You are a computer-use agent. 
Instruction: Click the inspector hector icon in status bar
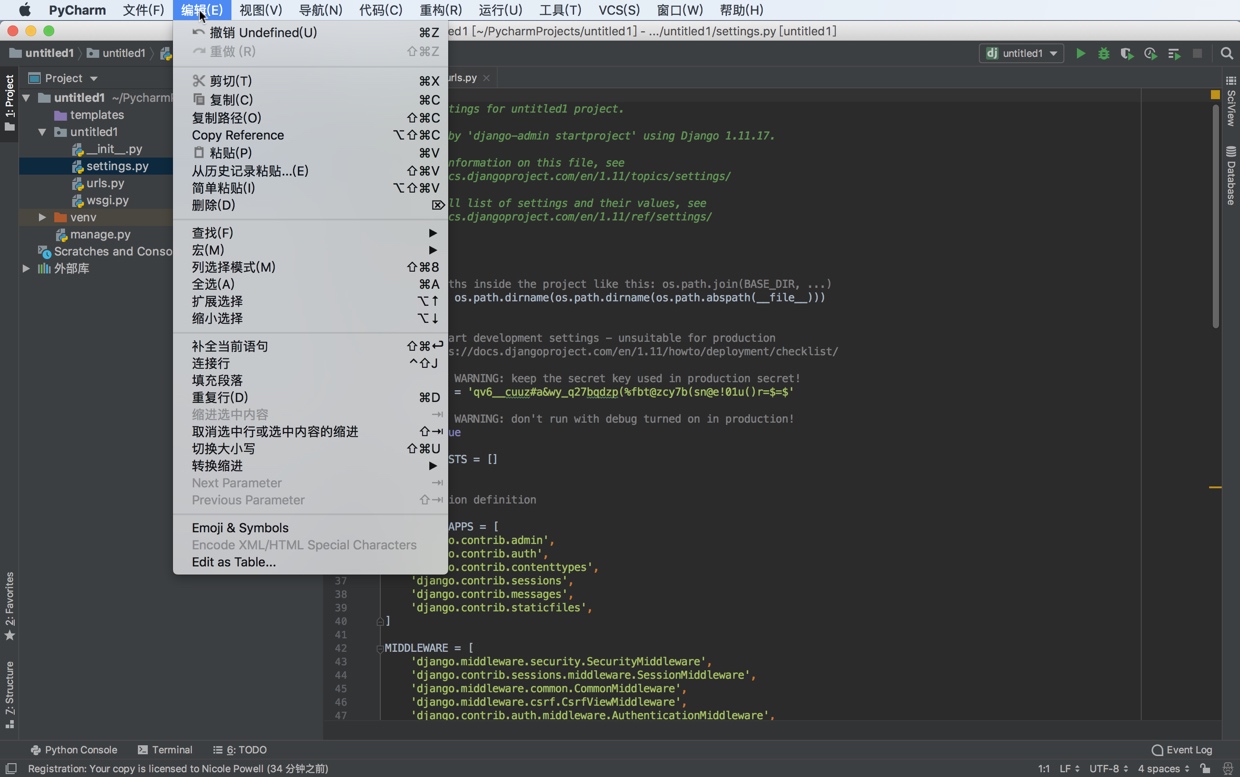click(1228, 769)
